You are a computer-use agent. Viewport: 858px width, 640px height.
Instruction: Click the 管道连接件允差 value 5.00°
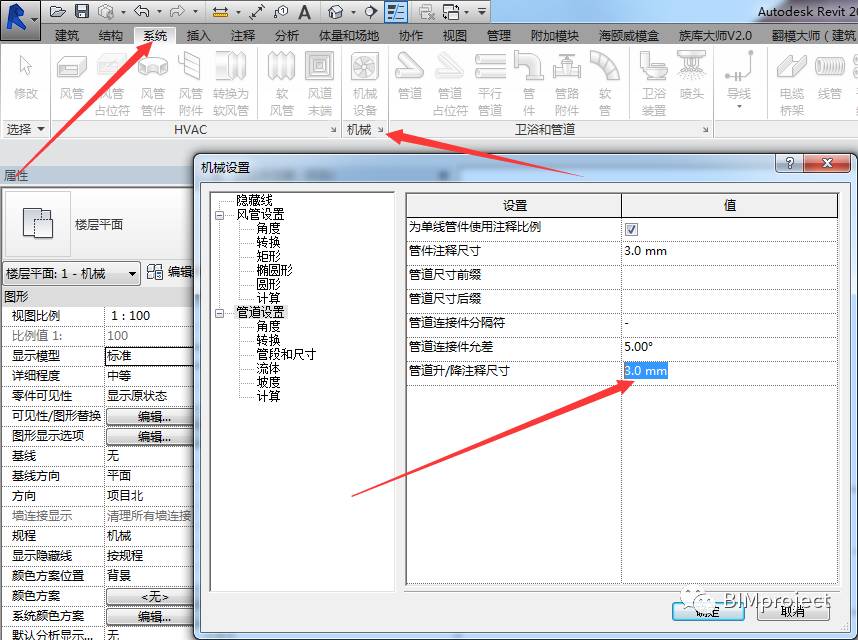[639, 347]
